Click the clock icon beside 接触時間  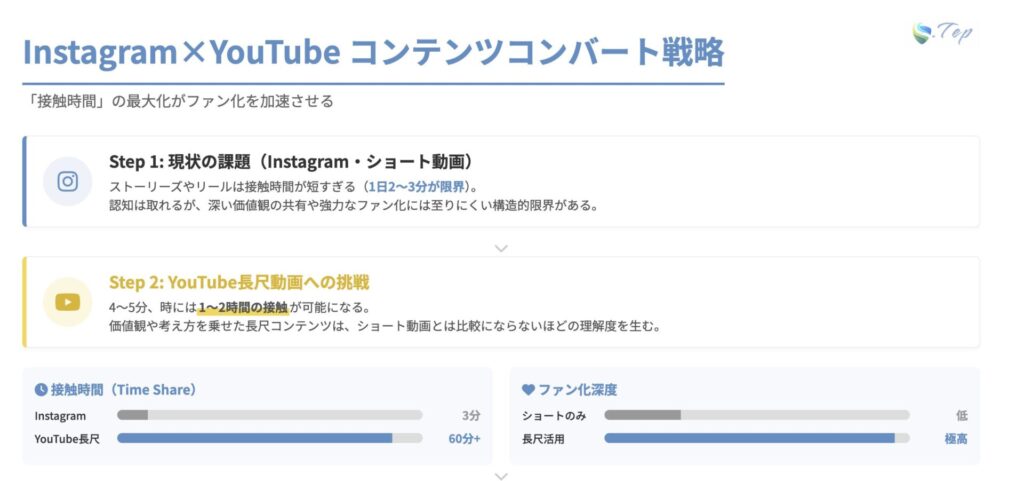41,390
